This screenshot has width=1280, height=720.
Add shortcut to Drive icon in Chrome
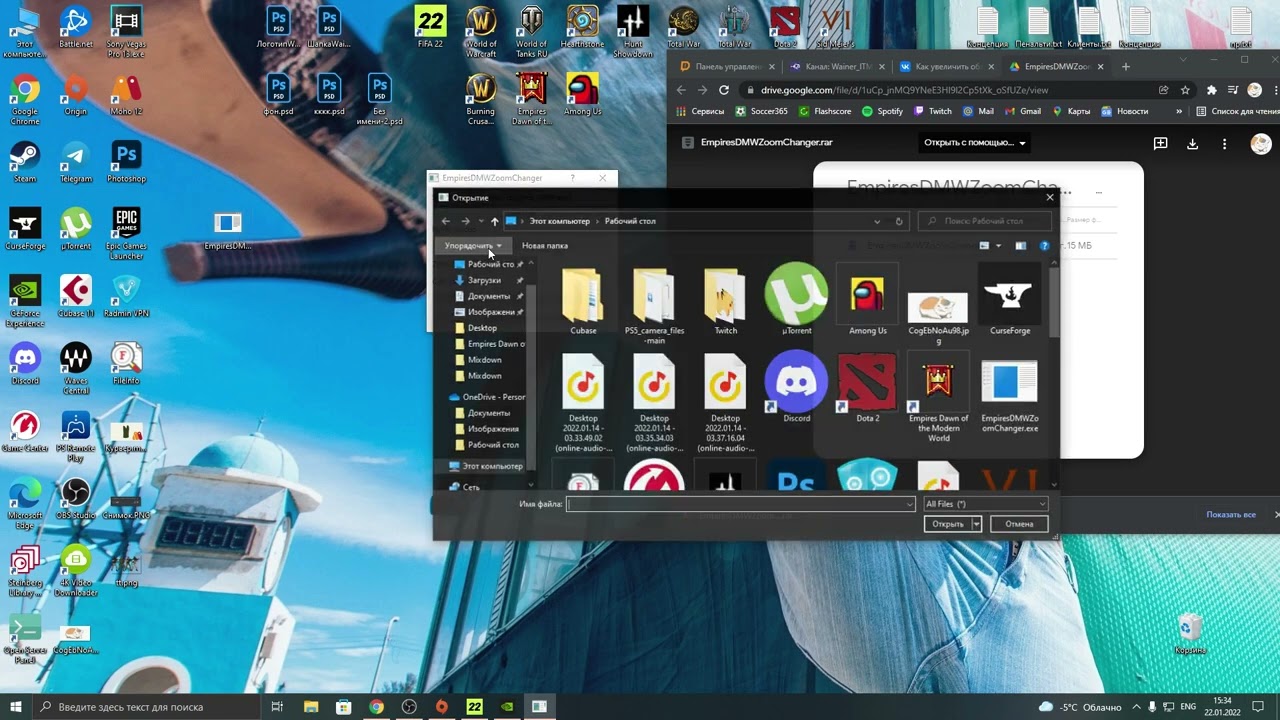coord(1160,143)
